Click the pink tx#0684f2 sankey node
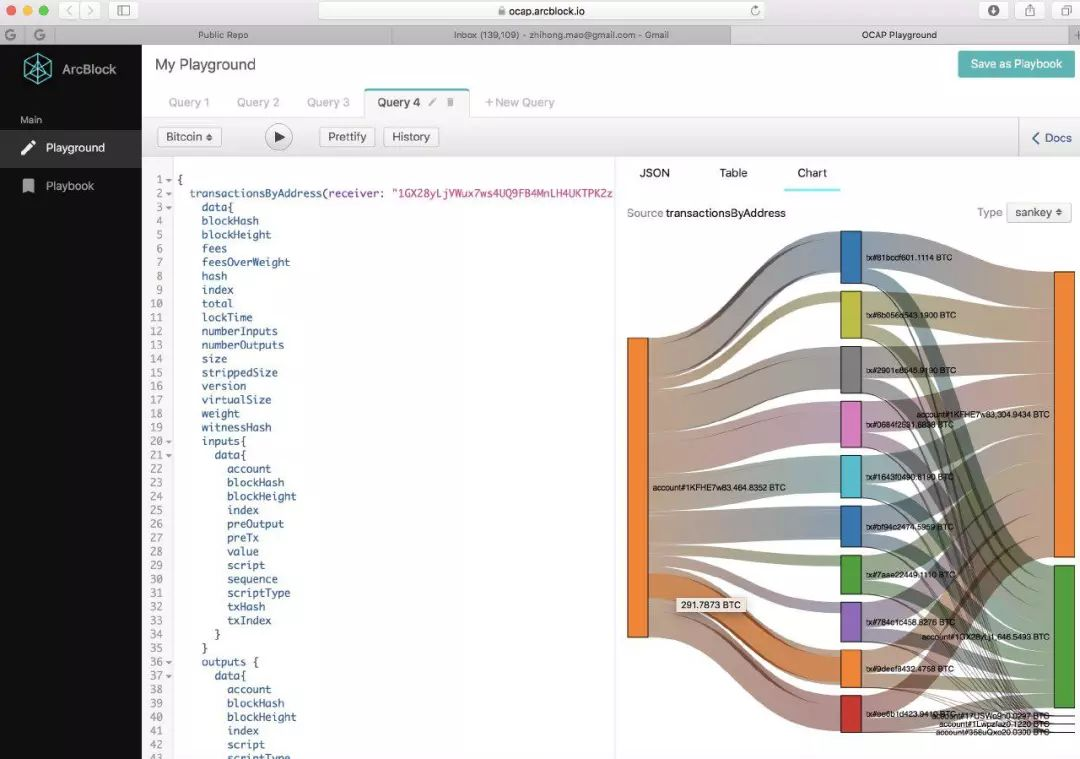This screenshot has height=759, width=1080. (x=851, y=424)
